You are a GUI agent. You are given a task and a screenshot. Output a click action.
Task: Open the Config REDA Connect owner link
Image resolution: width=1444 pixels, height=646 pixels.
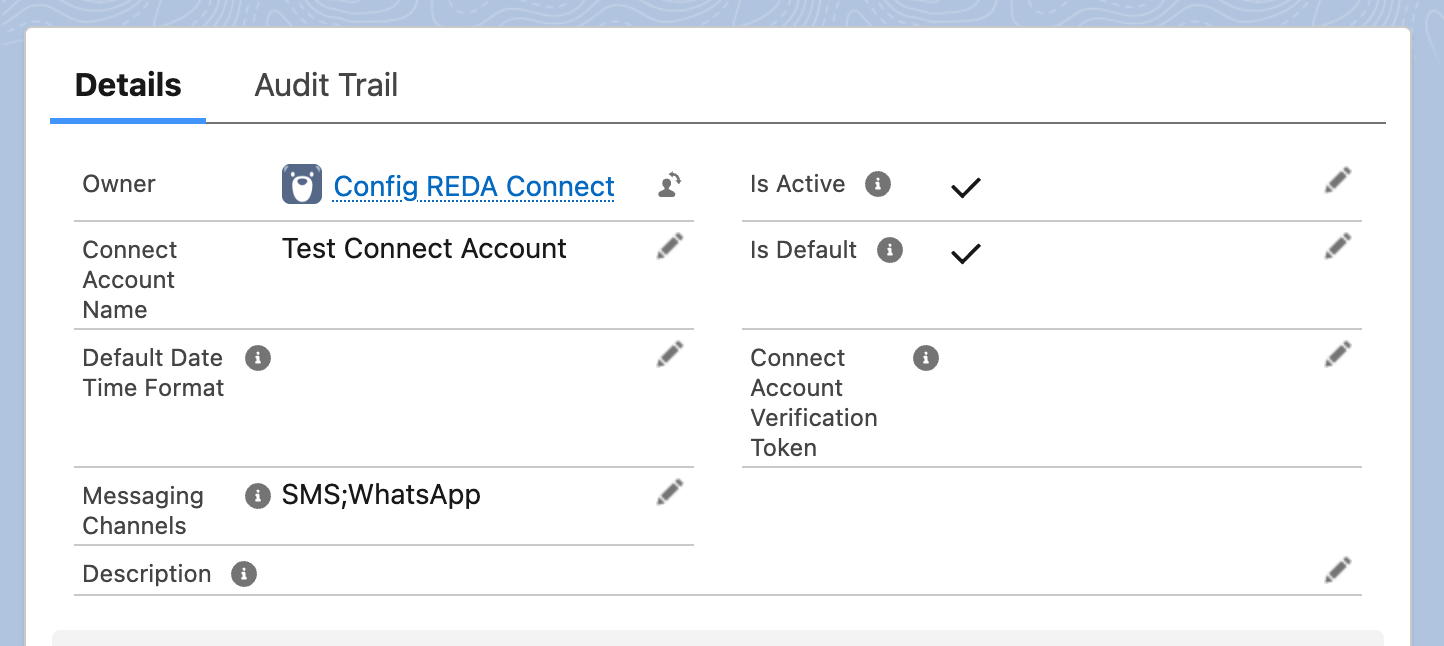click(474, 186)
